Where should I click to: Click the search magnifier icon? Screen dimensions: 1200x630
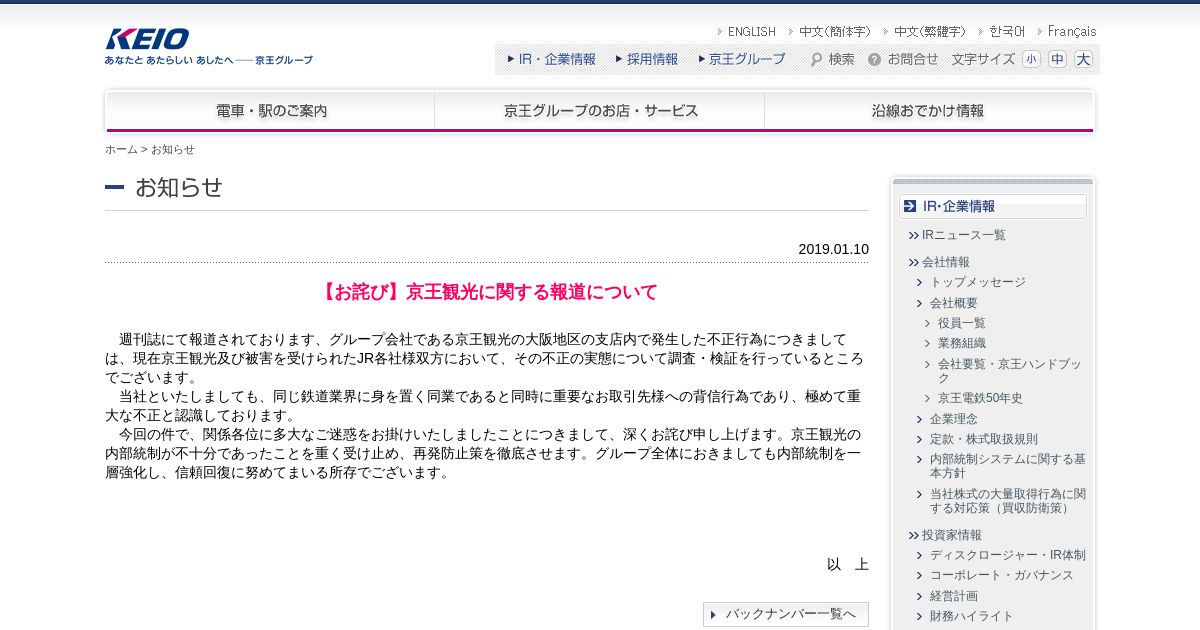(817, 59)
